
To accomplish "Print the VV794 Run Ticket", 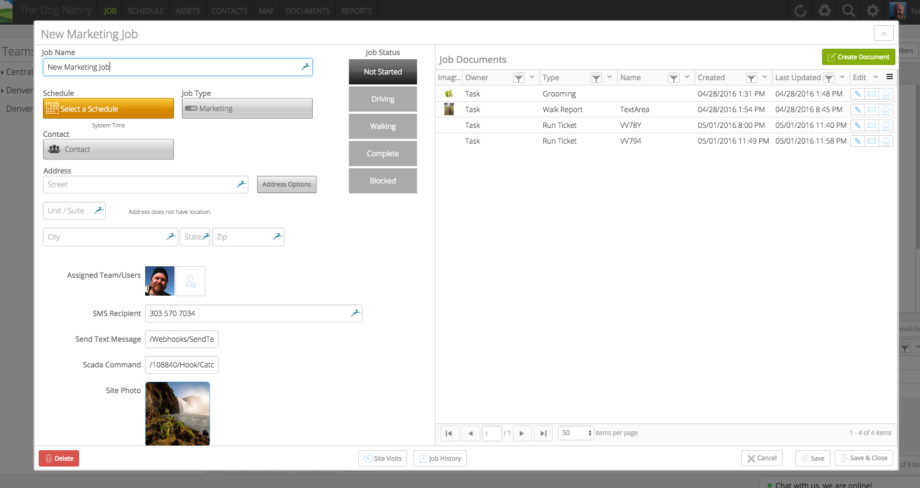I will [x=886, y=141].
